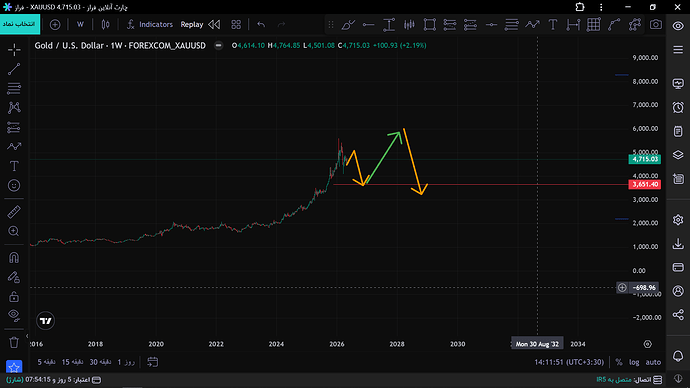Toggle lock all drawings padlock

[x=14, y=296]
